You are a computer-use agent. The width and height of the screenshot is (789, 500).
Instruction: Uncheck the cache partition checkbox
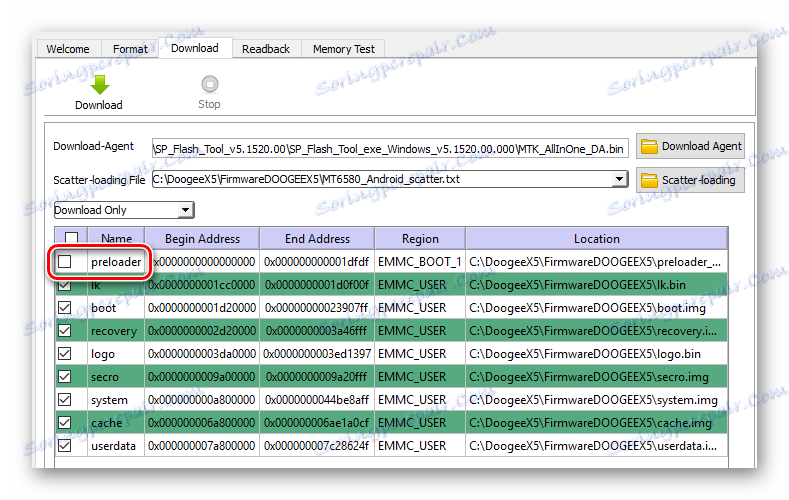click(x=64, y=423)
